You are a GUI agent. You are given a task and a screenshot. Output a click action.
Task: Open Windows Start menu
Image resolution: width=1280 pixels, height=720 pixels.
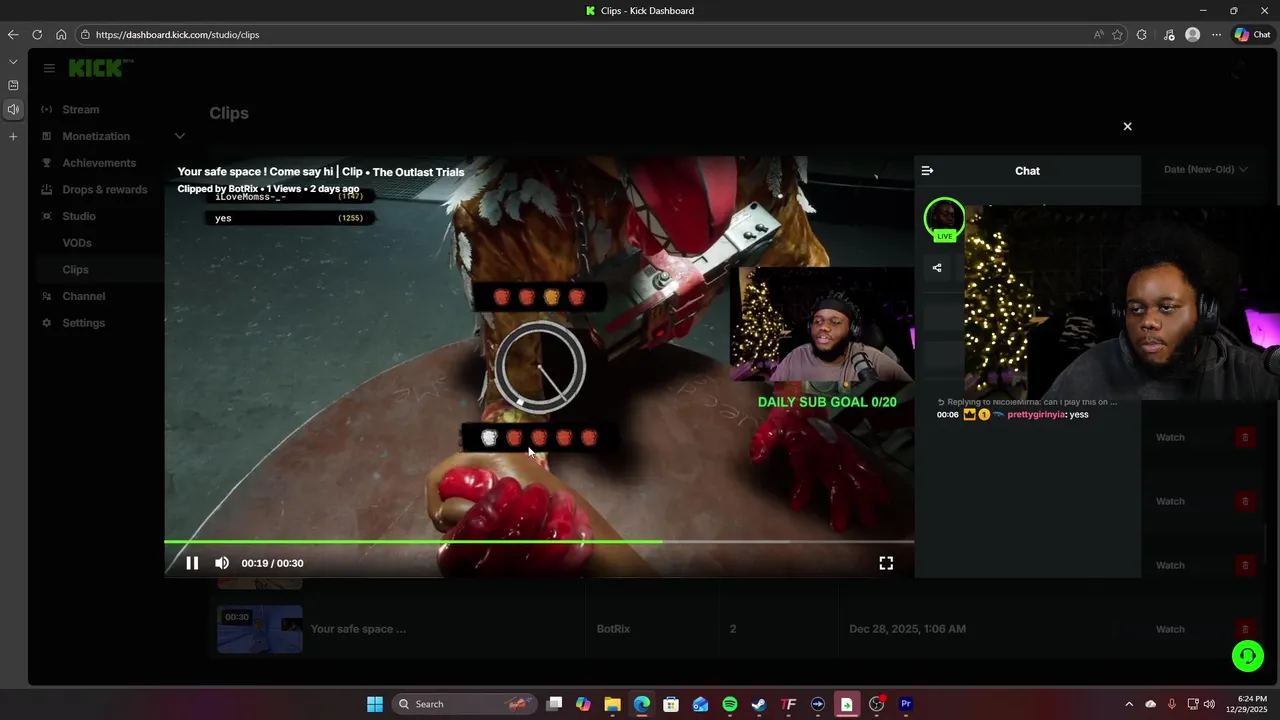tap(375, 704)
